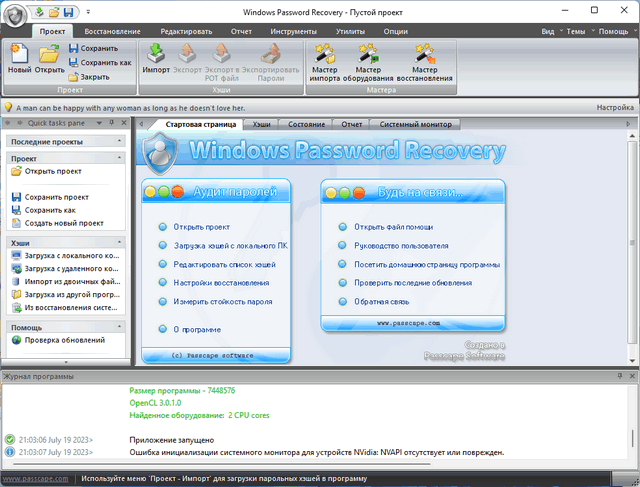
Task: Click the Настройка button on tip bar
Action: [x=615, y=106]
